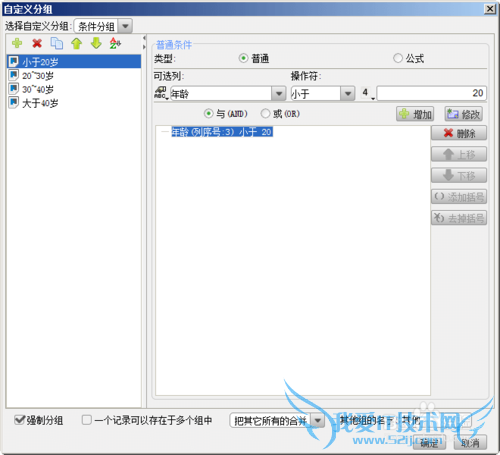Click the 添加括号 add brackets button
The width and height of the screenshot is (500, 455).
pyautogui.click(x=459, y=197)
